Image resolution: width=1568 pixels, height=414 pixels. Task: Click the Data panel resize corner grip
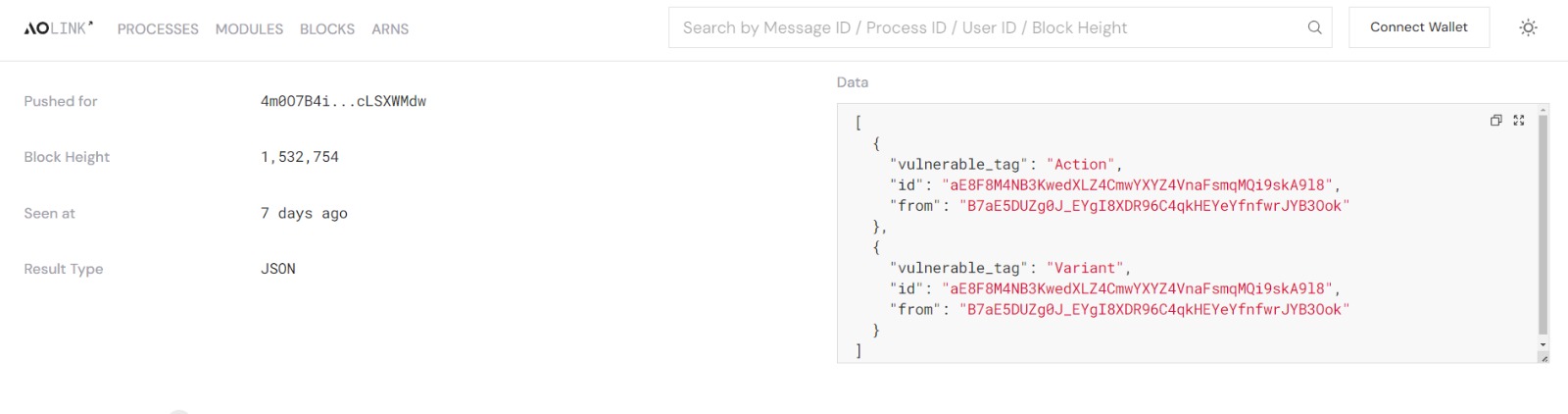pos(1543,358)
